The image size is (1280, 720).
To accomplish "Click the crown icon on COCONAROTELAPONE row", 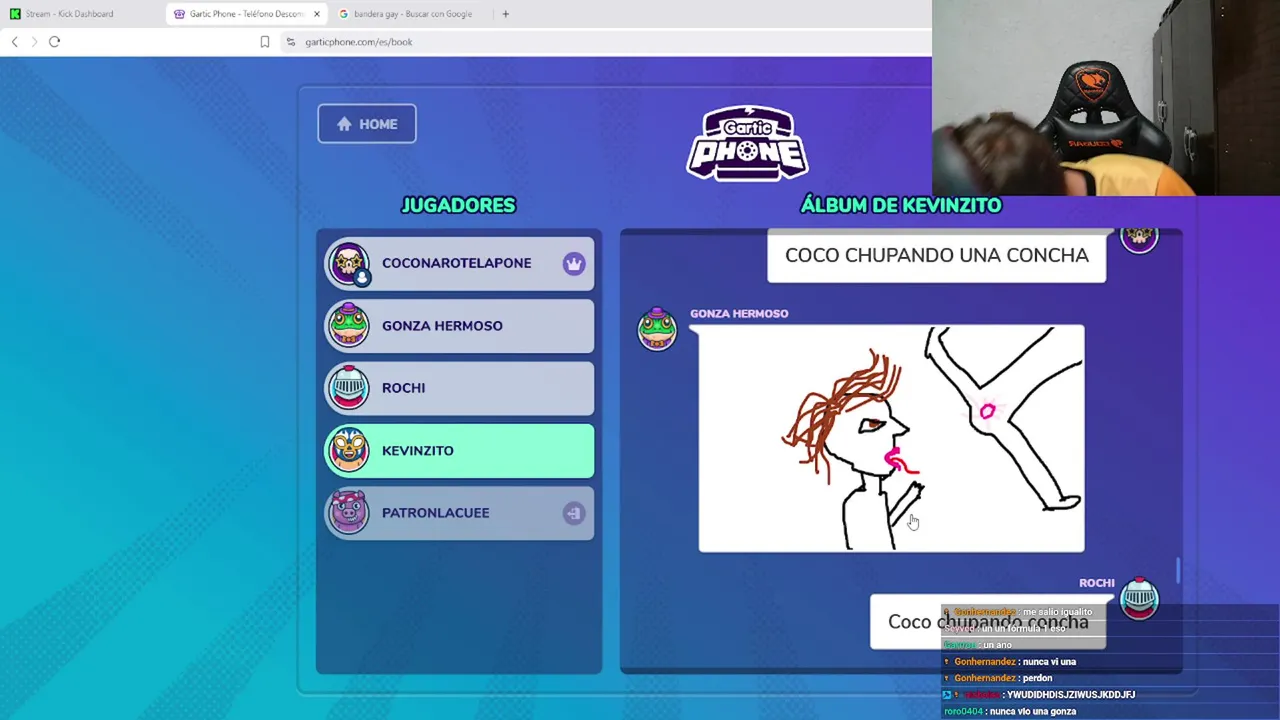I will 573,263.
